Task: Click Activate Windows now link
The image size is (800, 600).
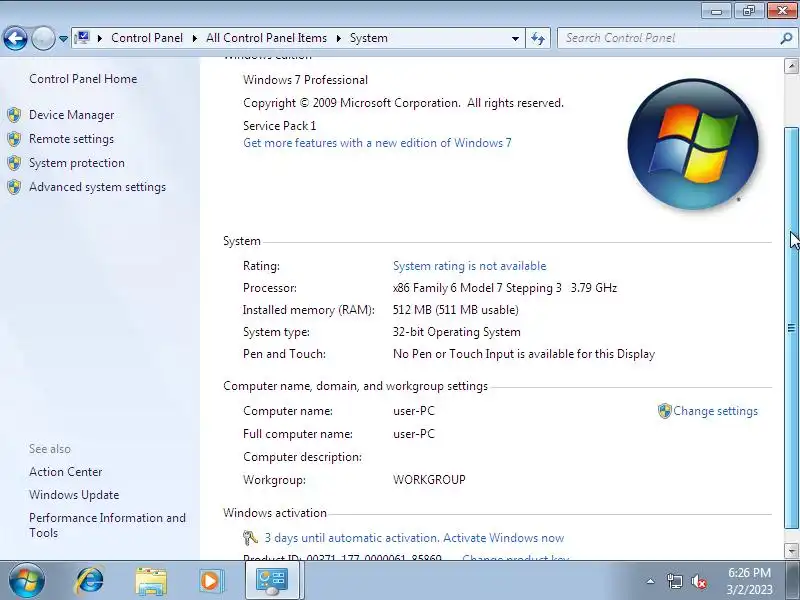Action: tap(504, 538)
